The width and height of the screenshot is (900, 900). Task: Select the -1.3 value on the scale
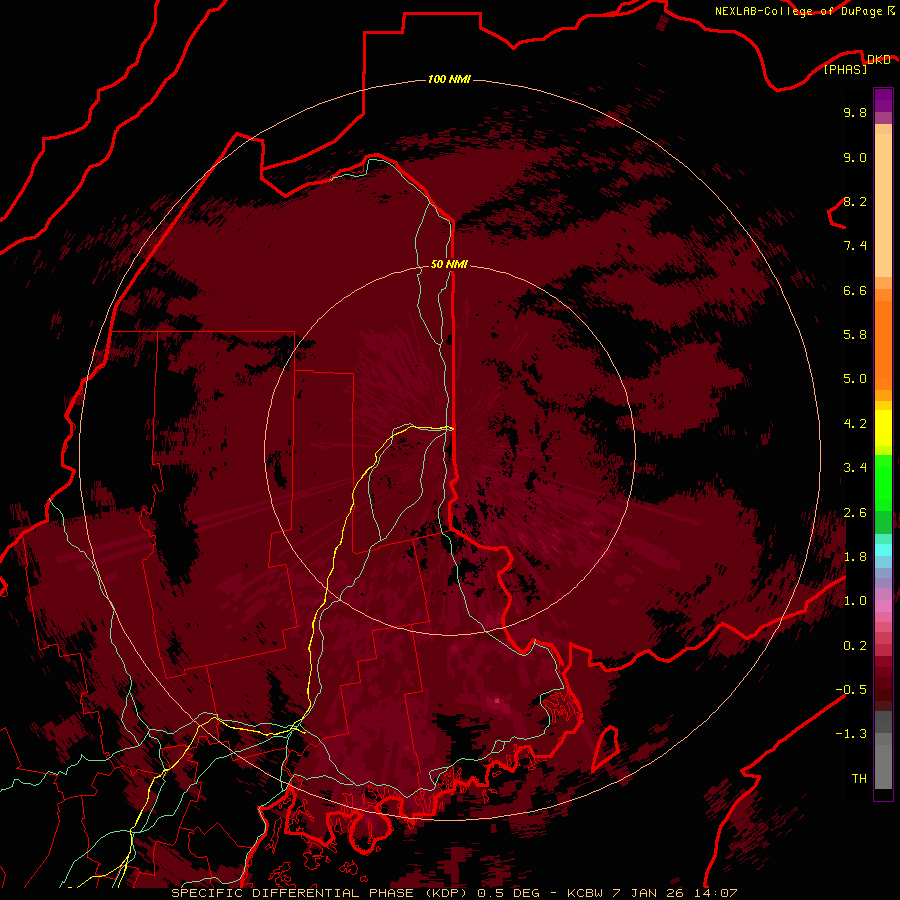(851, 734)
